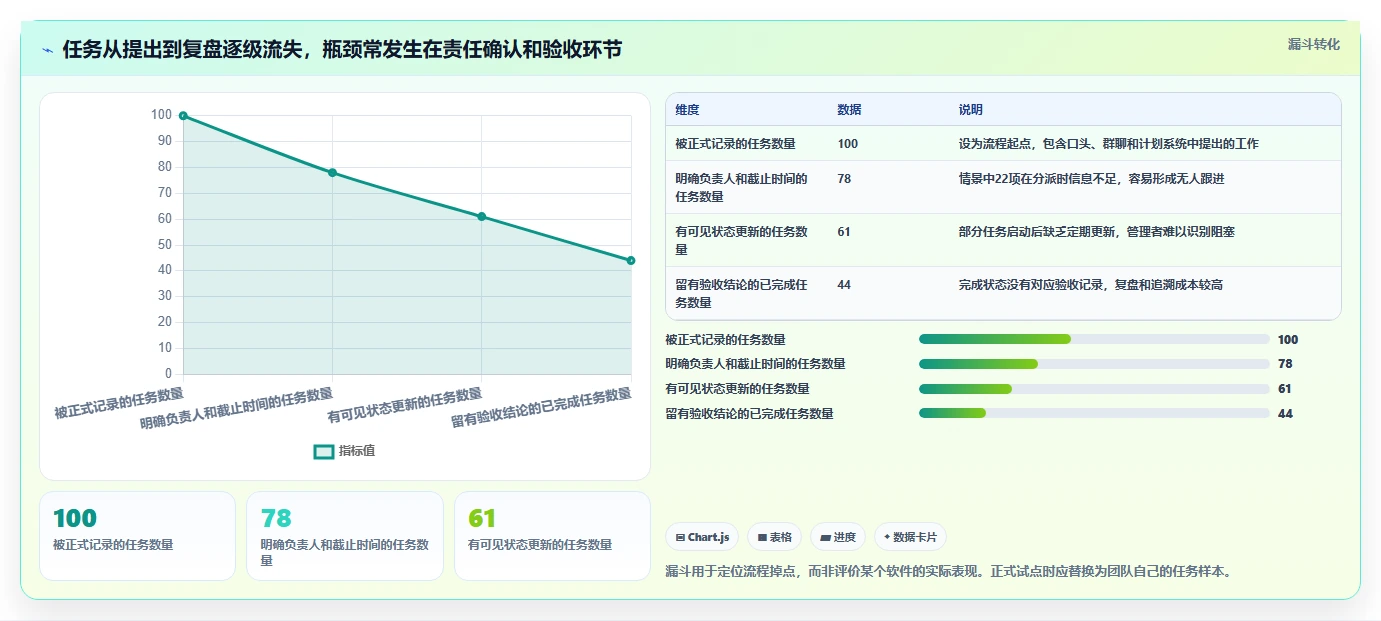Image resolution: width=1381 pixels, height=621 pixels.
Task: Click the 数据卡片 chip
Action: point(910,537)
